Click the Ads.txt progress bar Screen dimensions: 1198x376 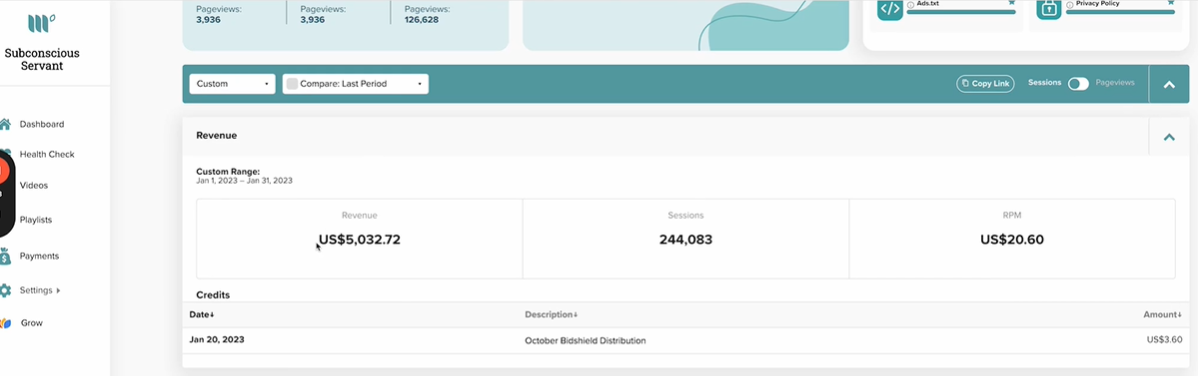(x=961, y=11)
